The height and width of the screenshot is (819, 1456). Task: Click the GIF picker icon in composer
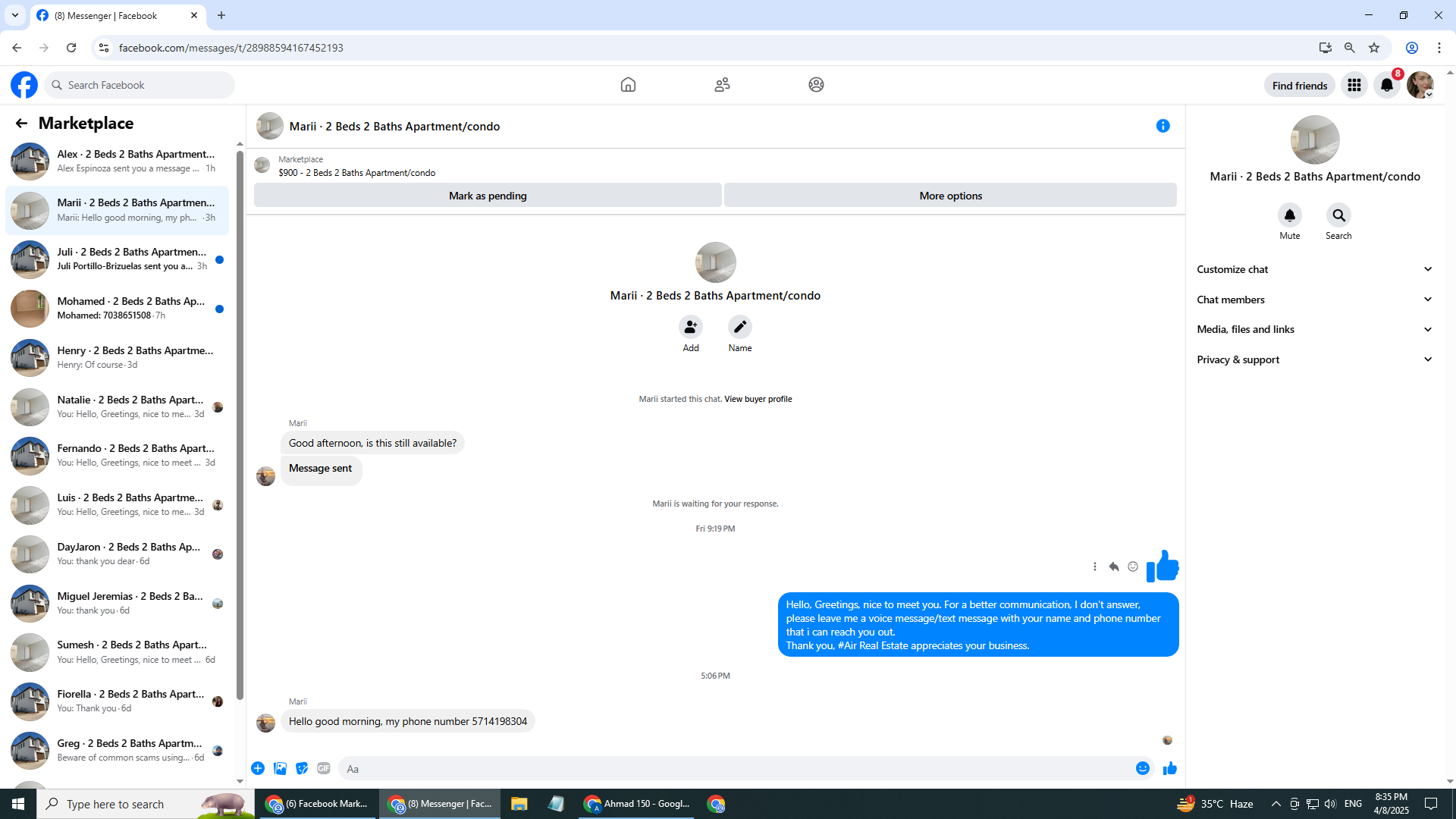(x=324, y=768)
